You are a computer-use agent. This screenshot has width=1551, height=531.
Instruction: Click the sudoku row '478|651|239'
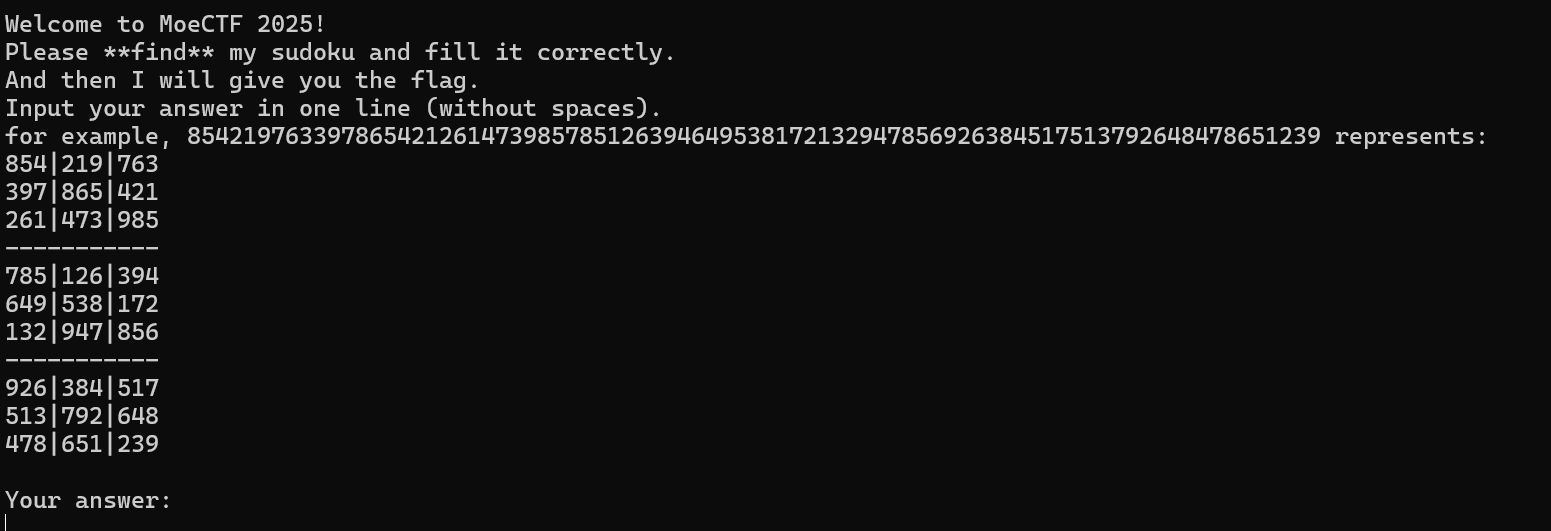(82, 444)
